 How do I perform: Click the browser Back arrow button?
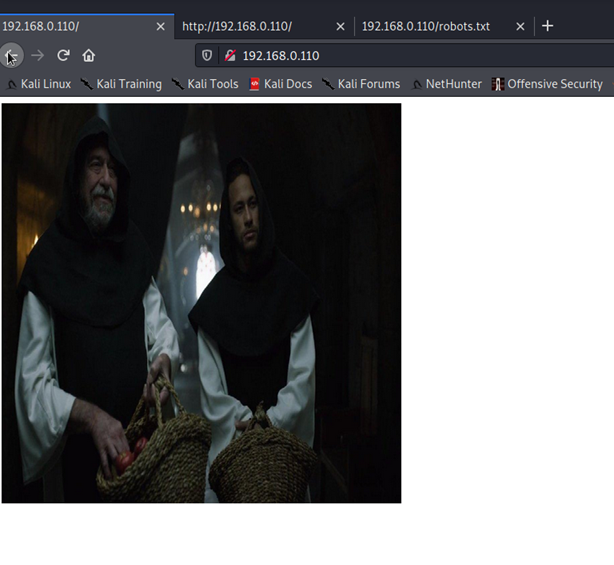click(11, 56)
